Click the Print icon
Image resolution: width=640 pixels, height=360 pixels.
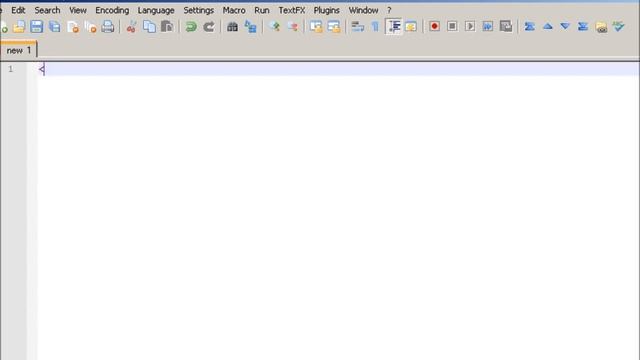108,27
